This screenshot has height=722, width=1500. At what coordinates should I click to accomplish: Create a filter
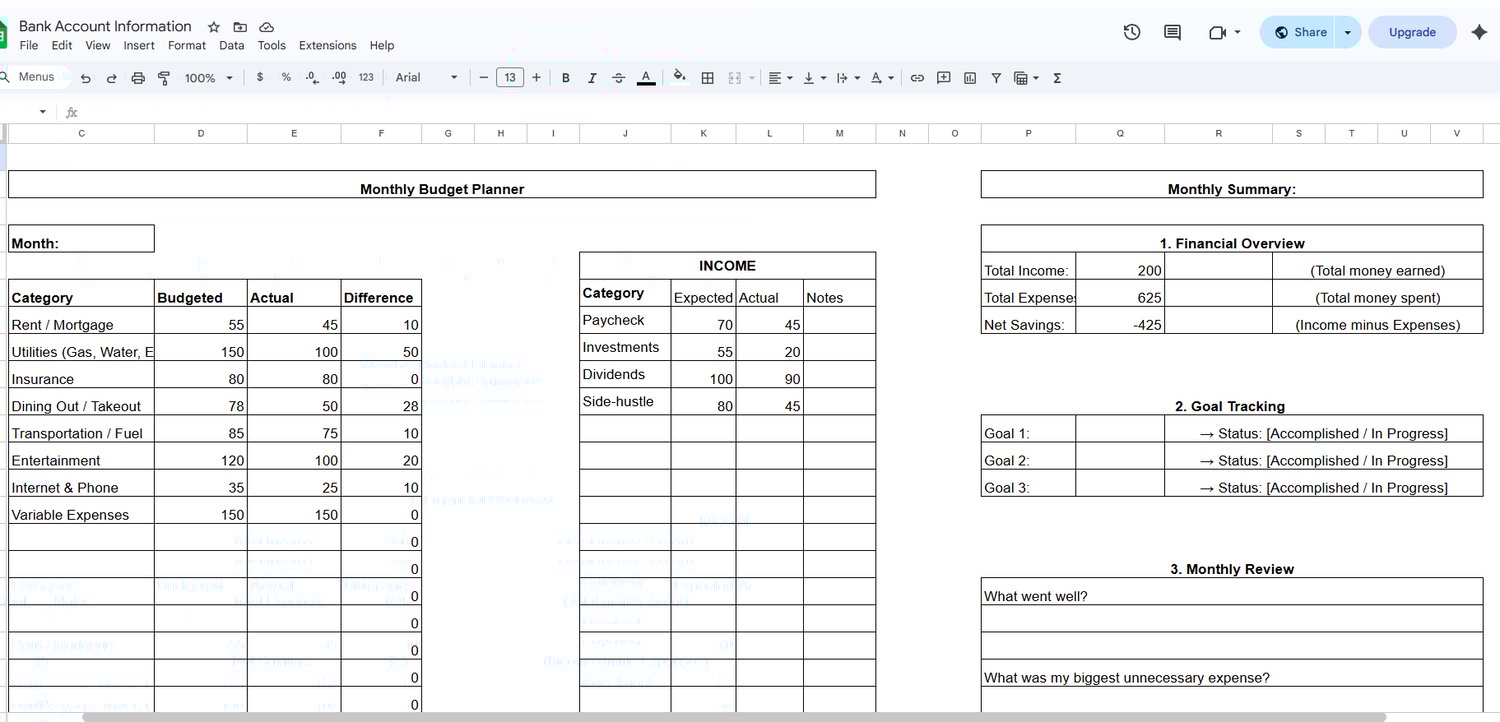point(995,77)
